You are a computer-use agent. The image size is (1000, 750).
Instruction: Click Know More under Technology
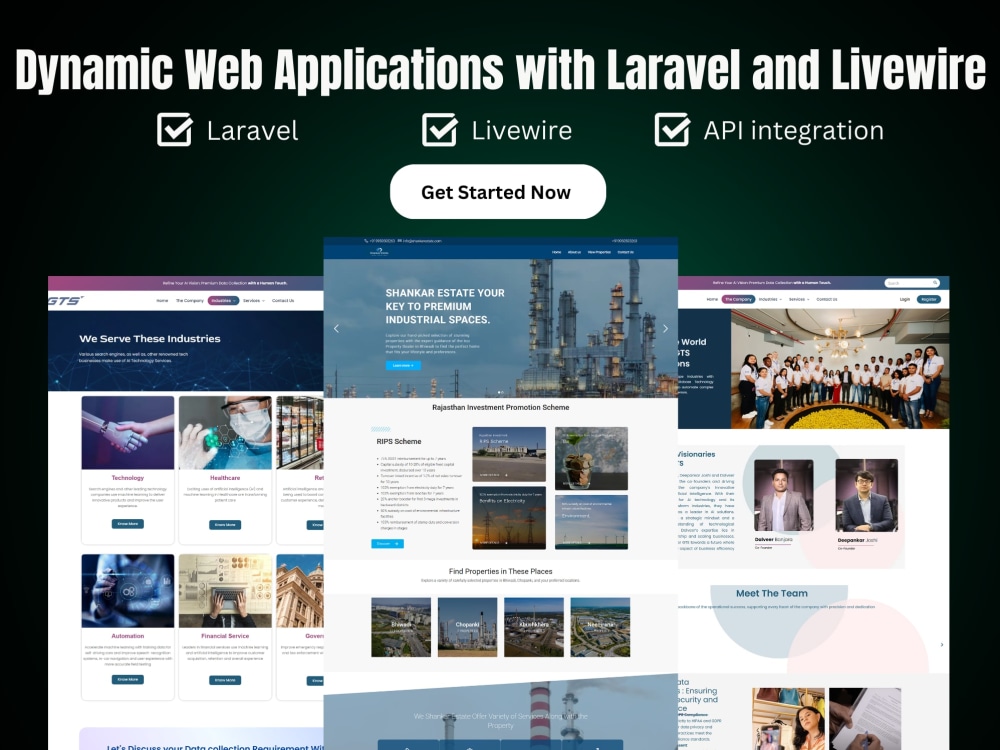128,524
